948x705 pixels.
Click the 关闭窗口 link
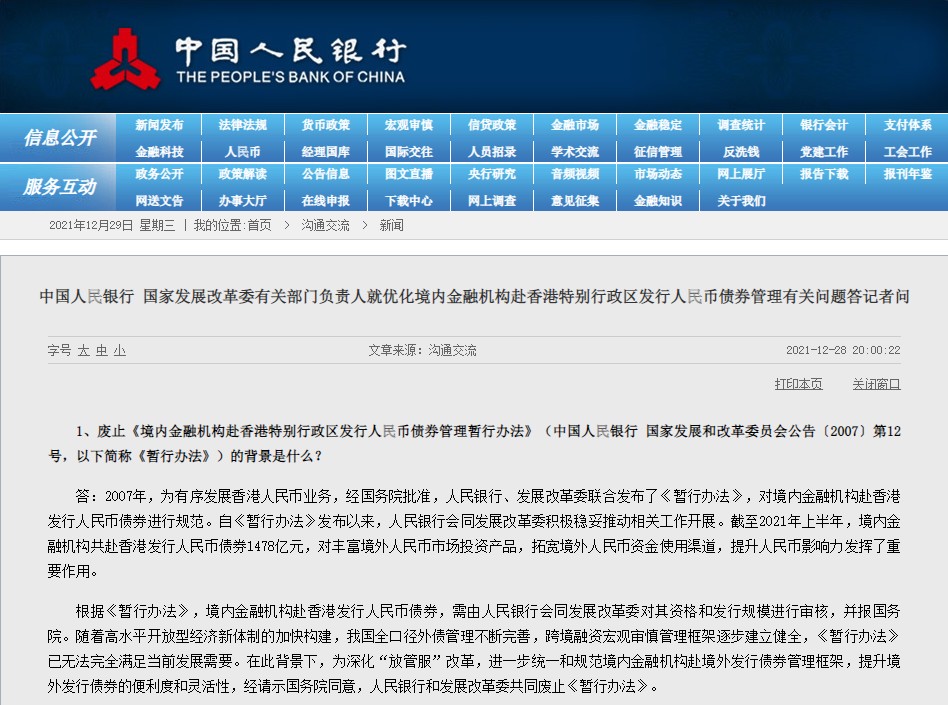[x=877, y=384]
